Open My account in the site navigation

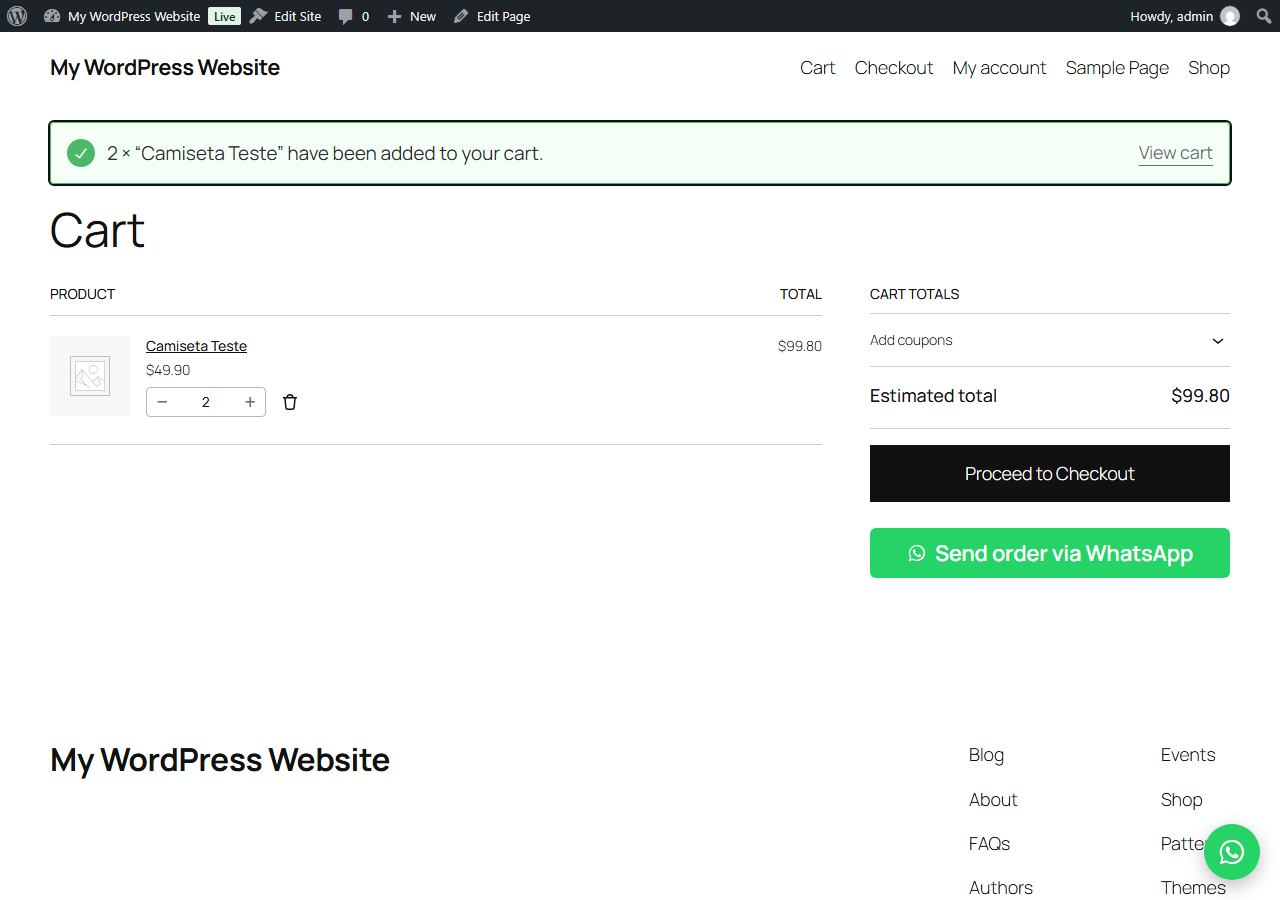[999, 68]
